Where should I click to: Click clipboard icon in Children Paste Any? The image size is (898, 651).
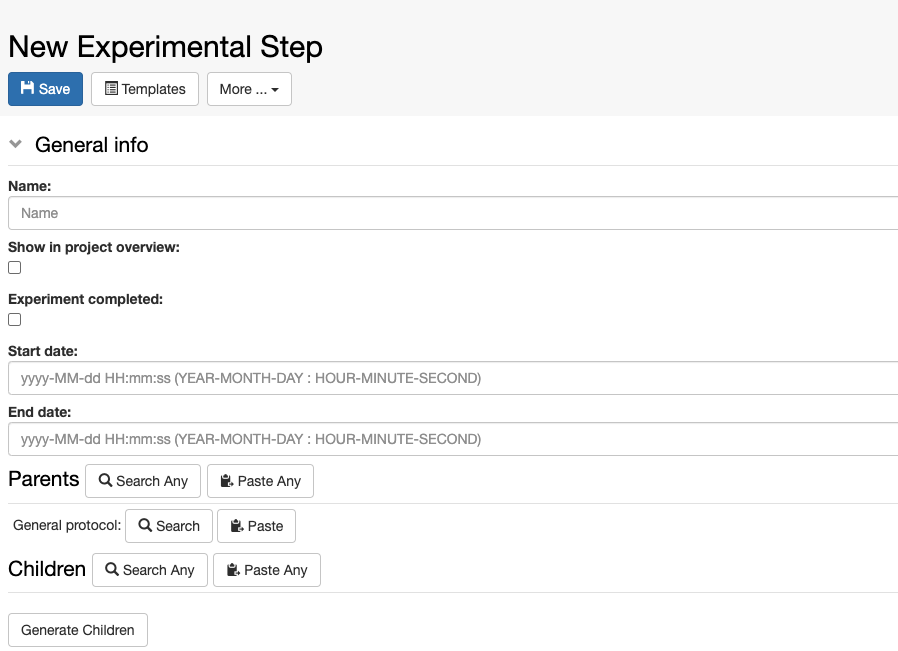(233, 570)
